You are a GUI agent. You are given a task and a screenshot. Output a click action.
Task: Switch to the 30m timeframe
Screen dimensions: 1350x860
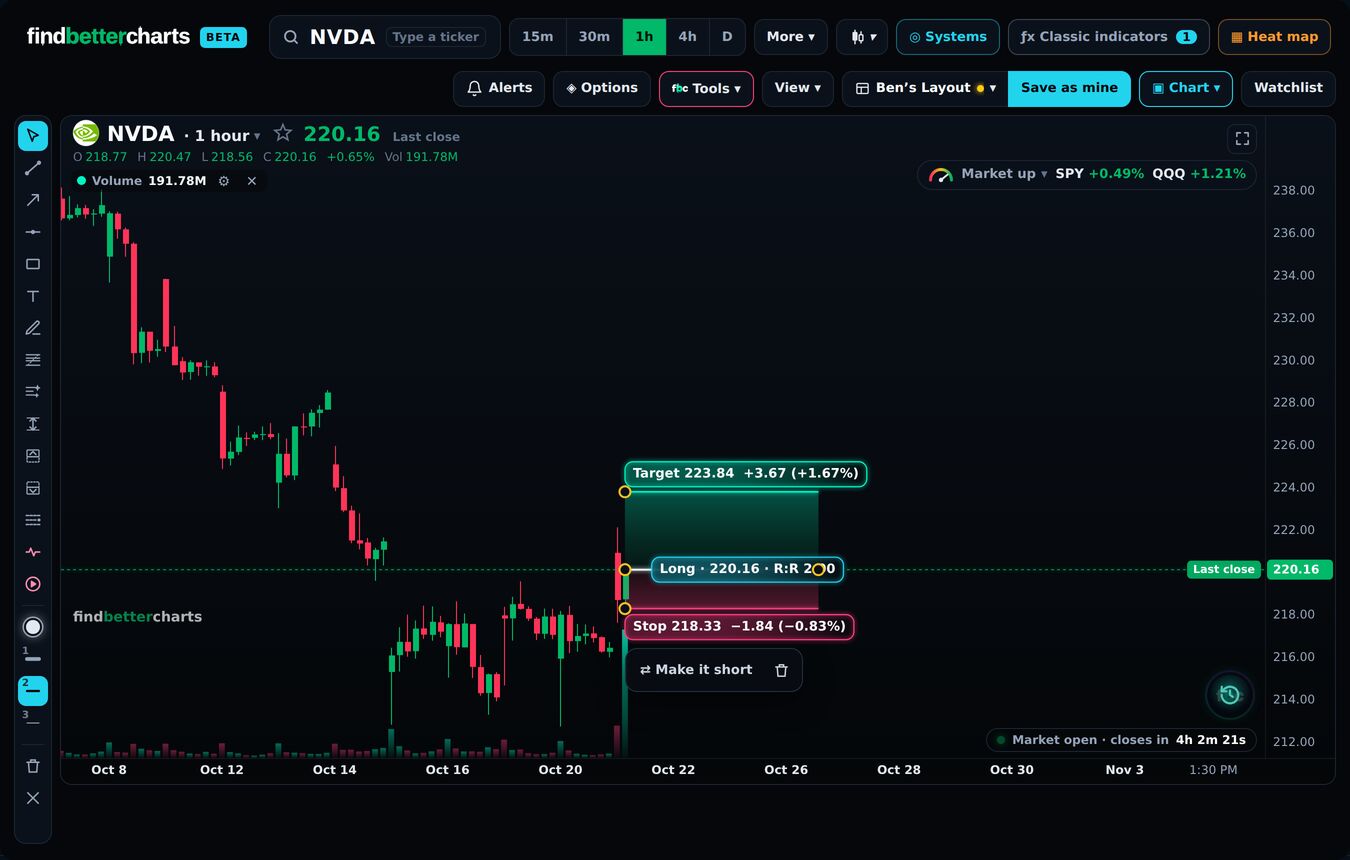[594, 37]
